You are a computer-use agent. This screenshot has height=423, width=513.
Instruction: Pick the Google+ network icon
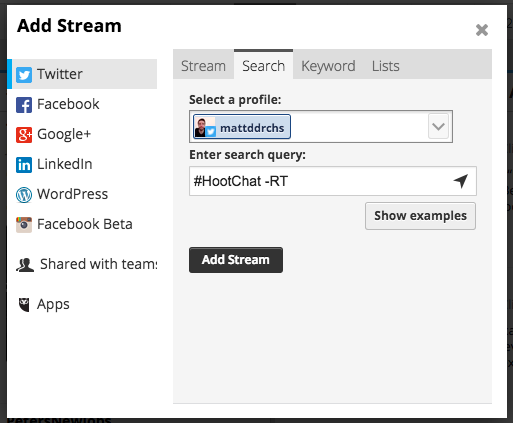pyautogui.click(x=24, y=135)
